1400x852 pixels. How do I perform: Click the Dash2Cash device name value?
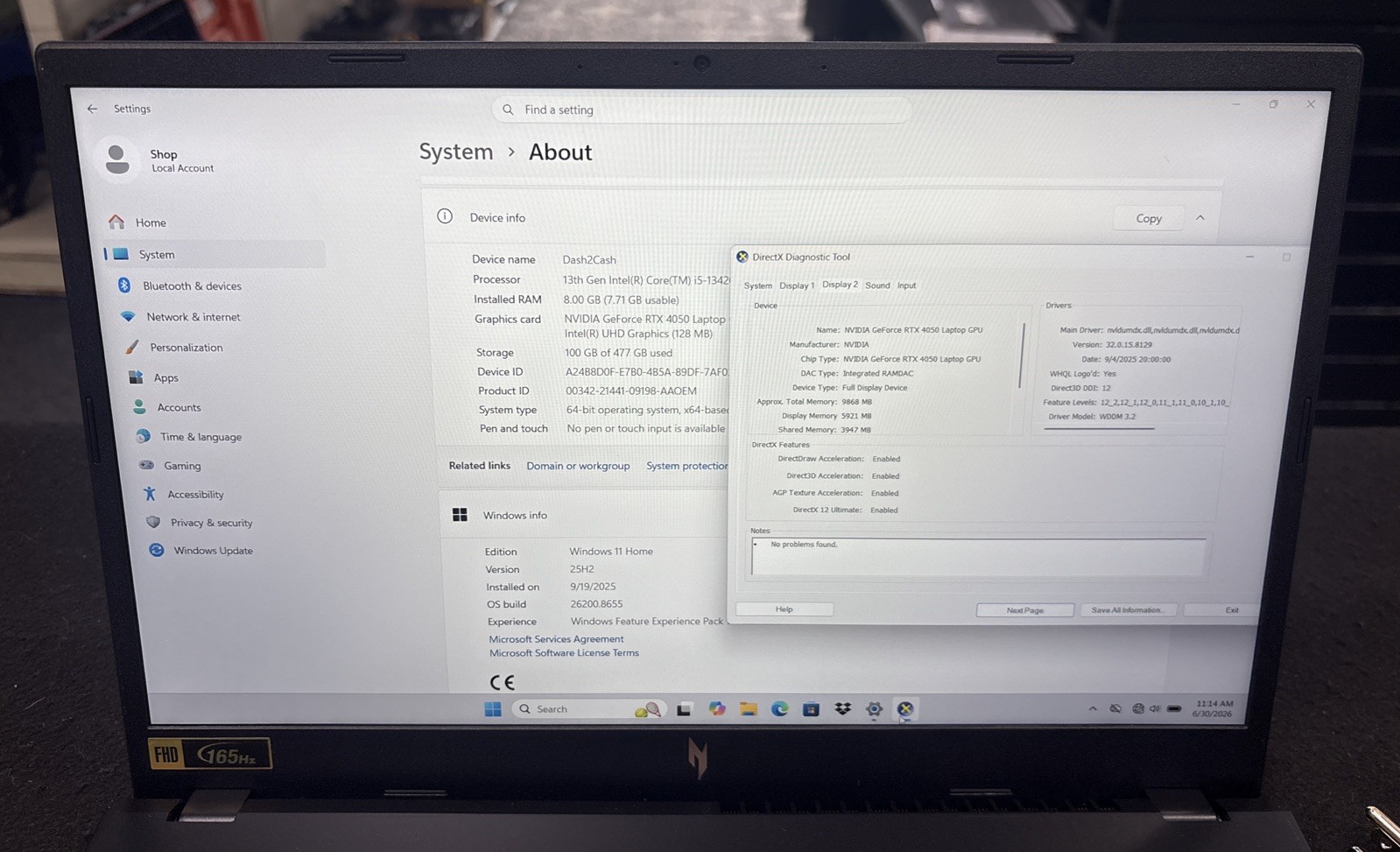[x=589, y=260]
